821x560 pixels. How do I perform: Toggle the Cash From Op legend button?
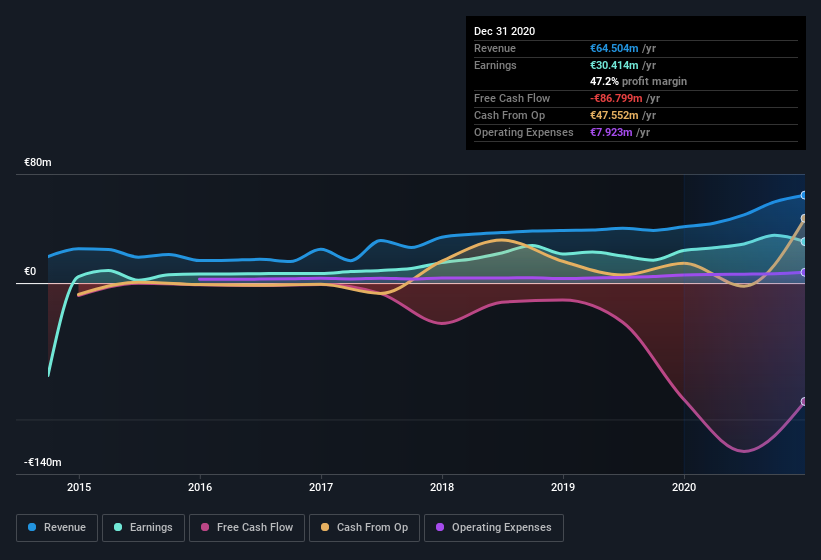click(x=364, y=528)
